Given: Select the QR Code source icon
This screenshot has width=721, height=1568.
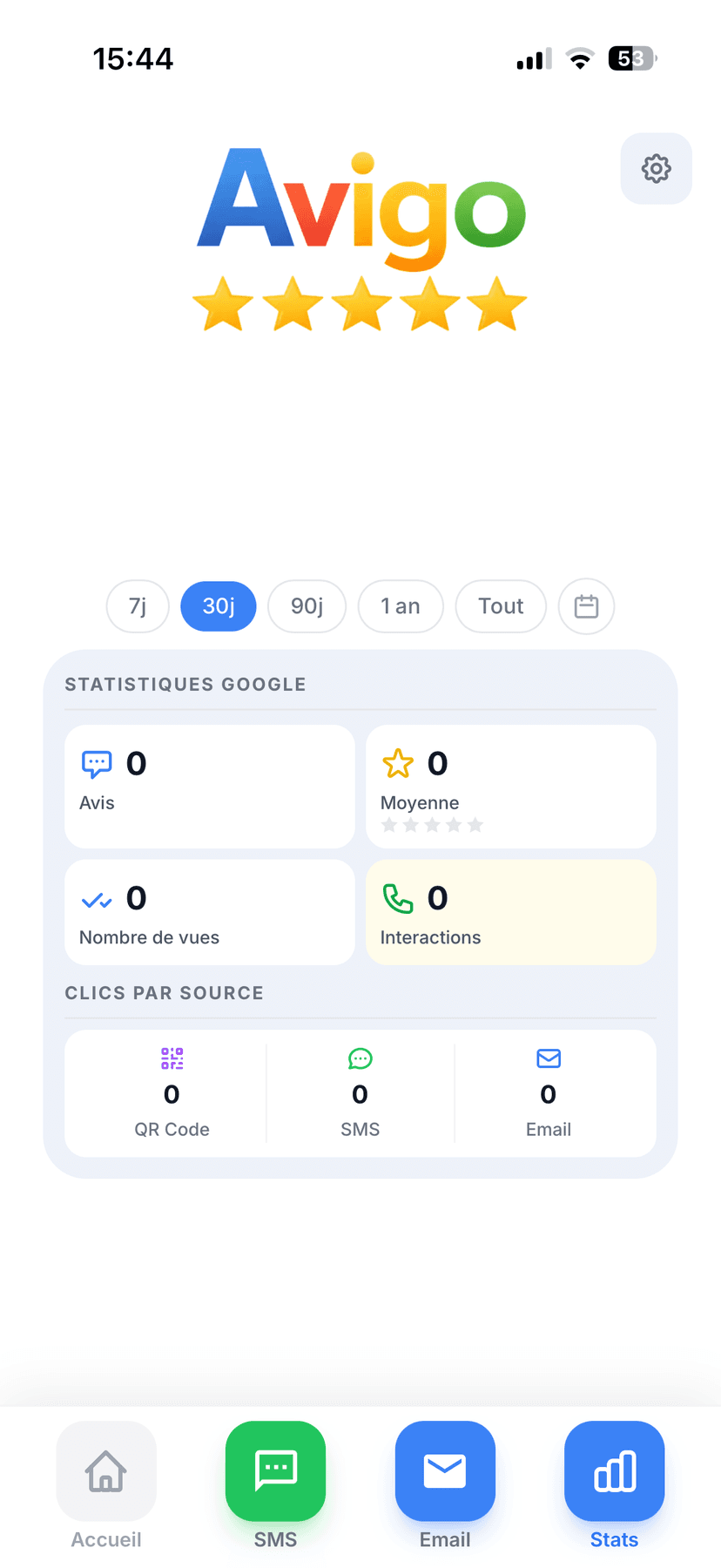Looking at the screenshot, I should (x=172, y=1058).
